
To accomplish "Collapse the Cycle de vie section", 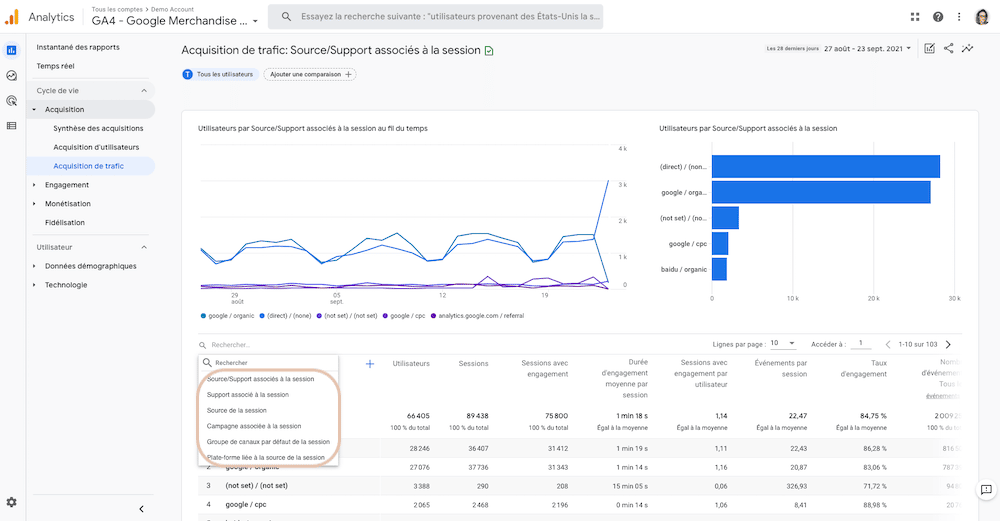I will tap(144, 91).
